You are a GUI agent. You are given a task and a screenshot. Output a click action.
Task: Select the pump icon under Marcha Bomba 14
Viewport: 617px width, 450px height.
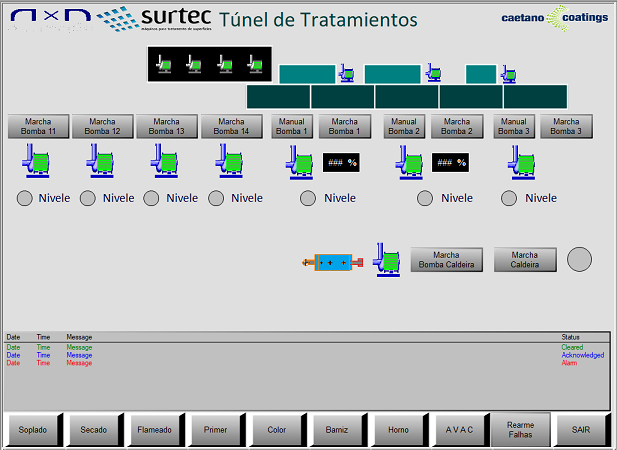(231, 160)
